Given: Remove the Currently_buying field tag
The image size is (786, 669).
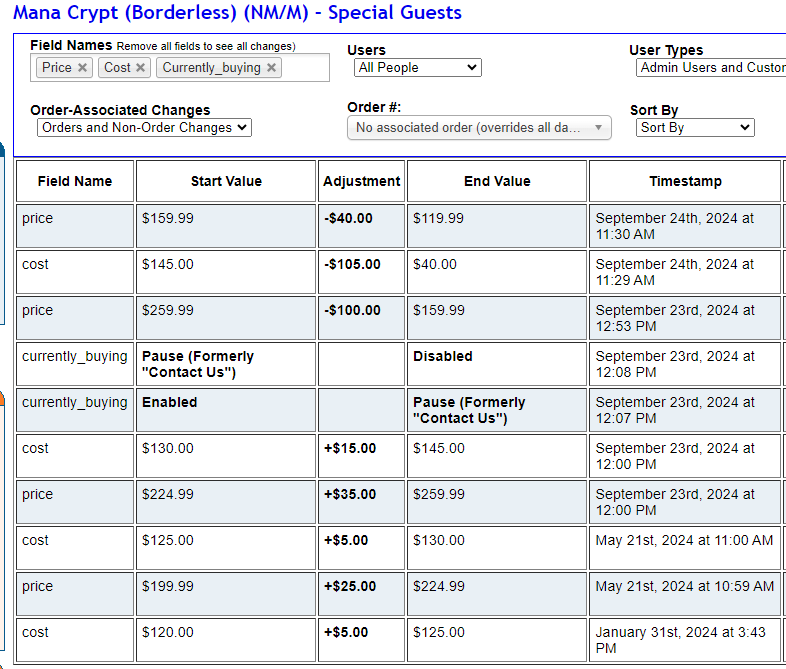Looking at the screenshot, I should (x=271, y=68).
